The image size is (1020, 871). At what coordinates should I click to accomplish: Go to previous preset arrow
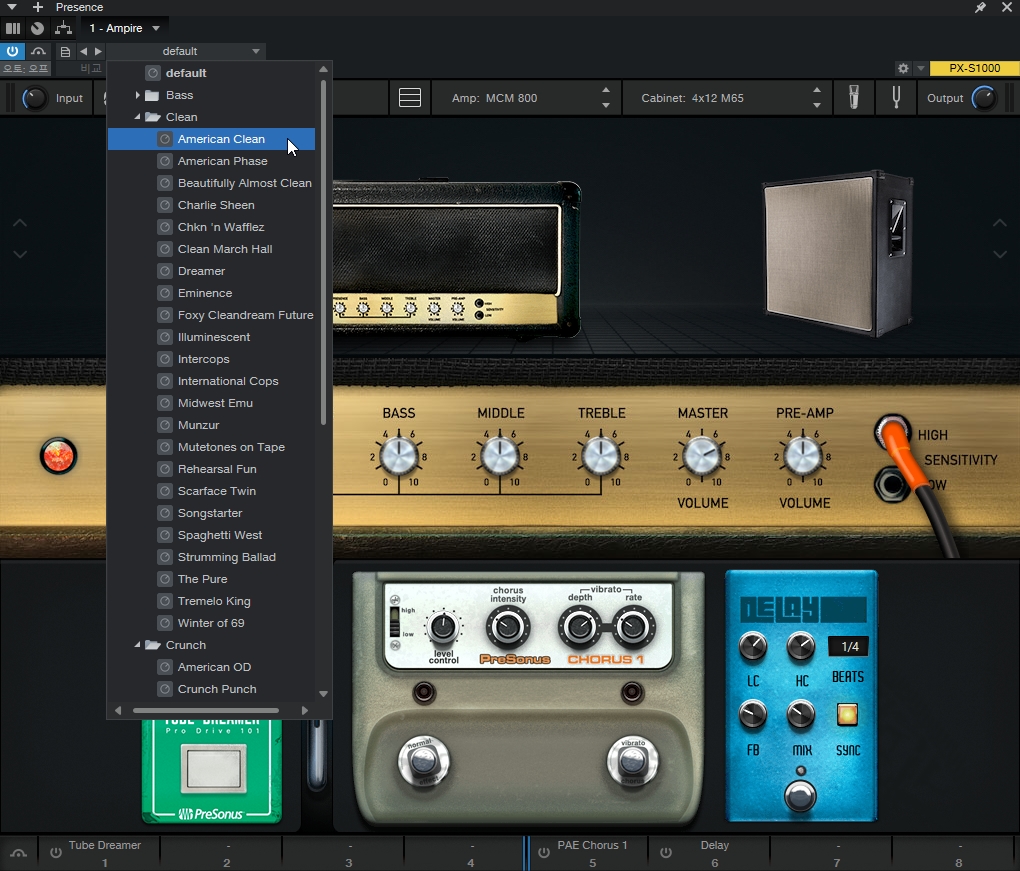pyautogui.click(x=83, y=51)
